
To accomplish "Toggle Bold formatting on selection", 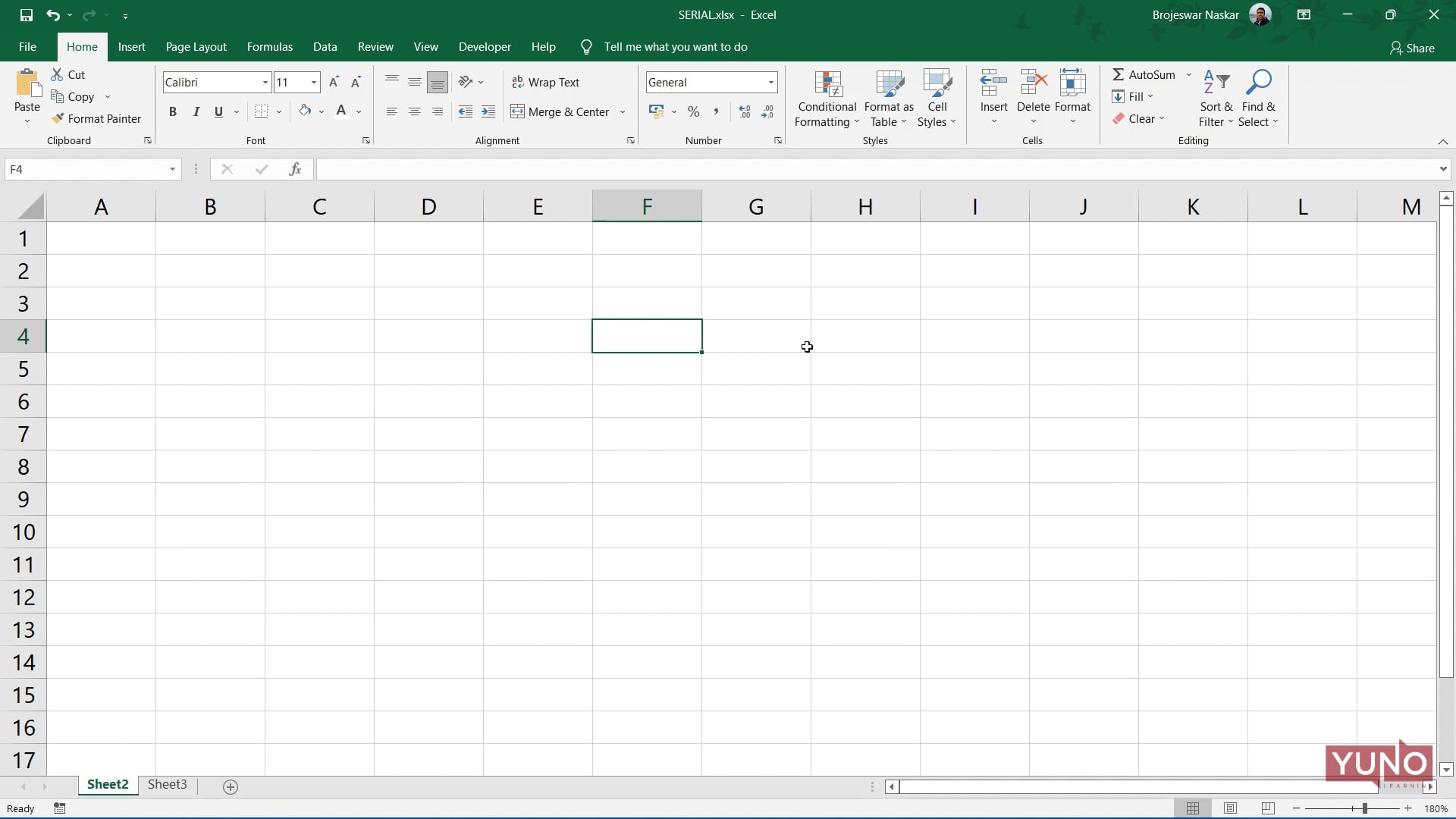I will point(172,111).
